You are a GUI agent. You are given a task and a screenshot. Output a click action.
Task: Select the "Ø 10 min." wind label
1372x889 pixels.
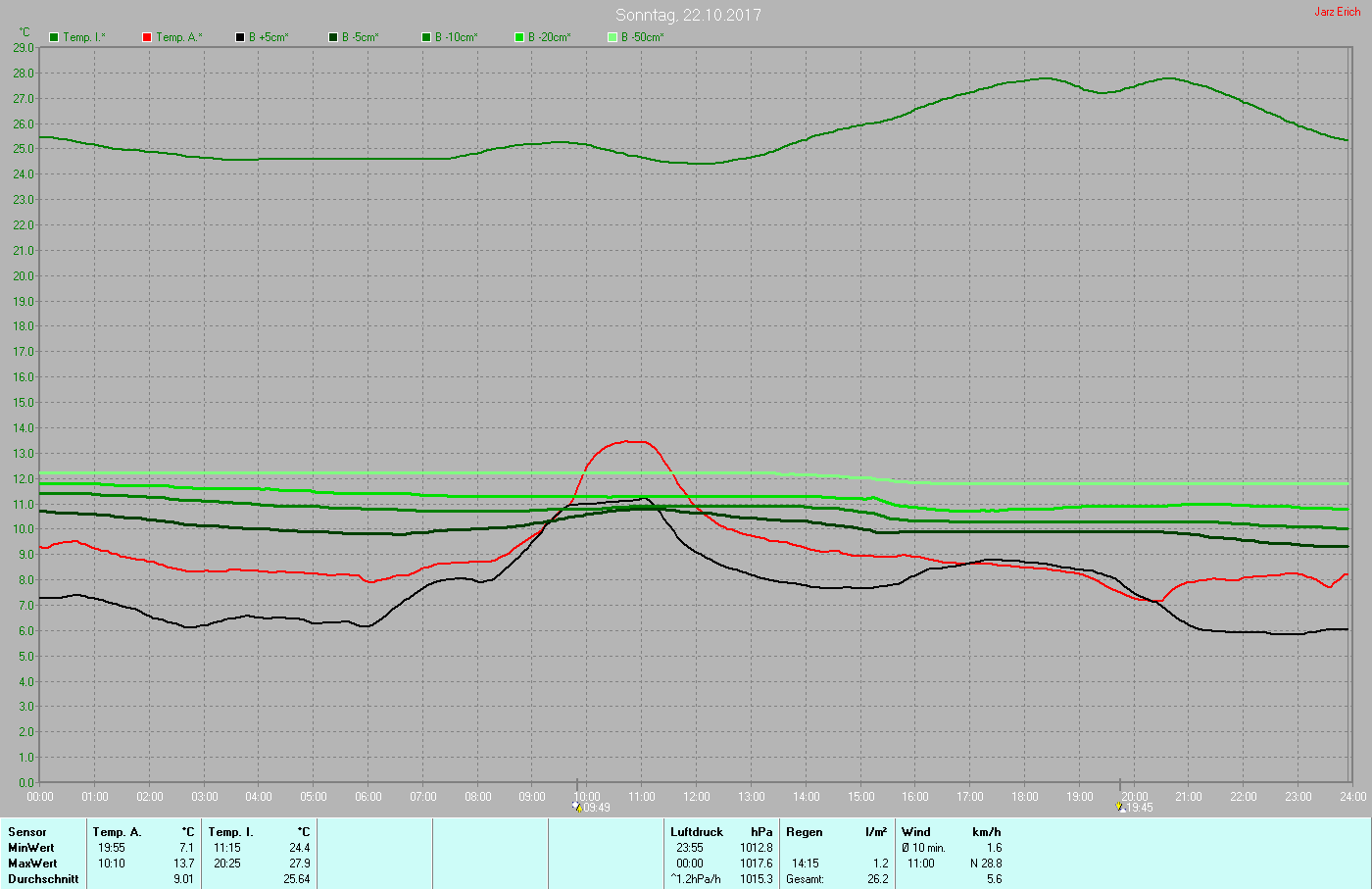(923, 848)
